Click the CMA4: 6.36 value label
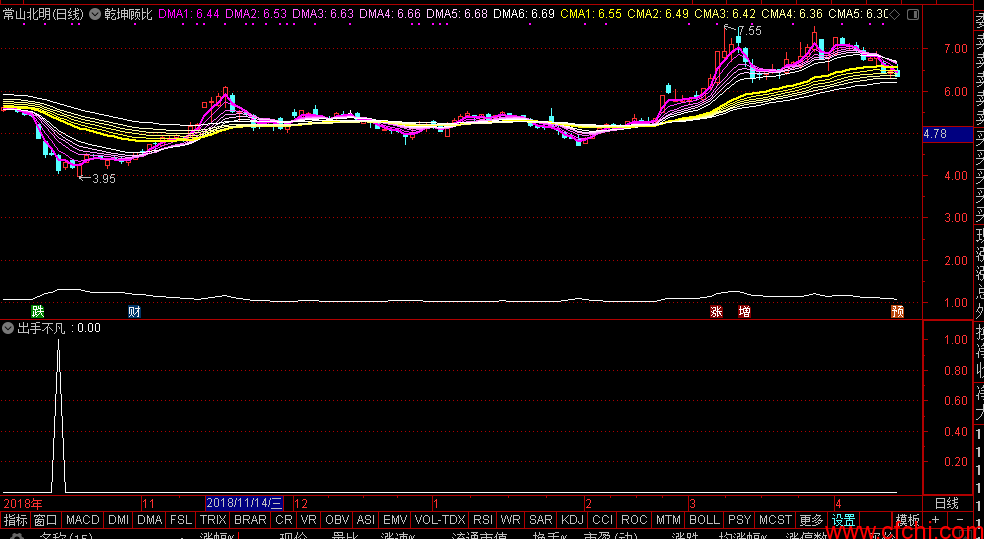 click(792, 14)
